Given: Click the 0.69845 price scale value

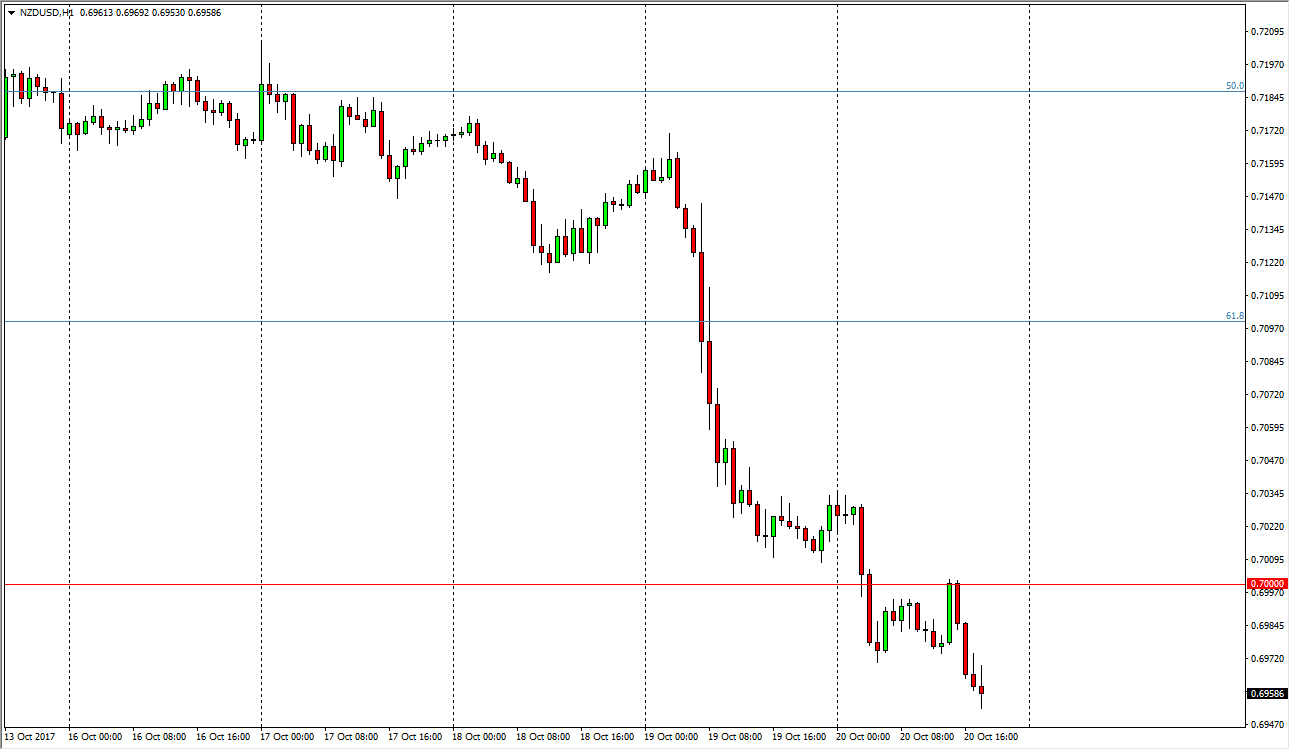Looking at the screenshot, I should click(x=1266, y=626).
